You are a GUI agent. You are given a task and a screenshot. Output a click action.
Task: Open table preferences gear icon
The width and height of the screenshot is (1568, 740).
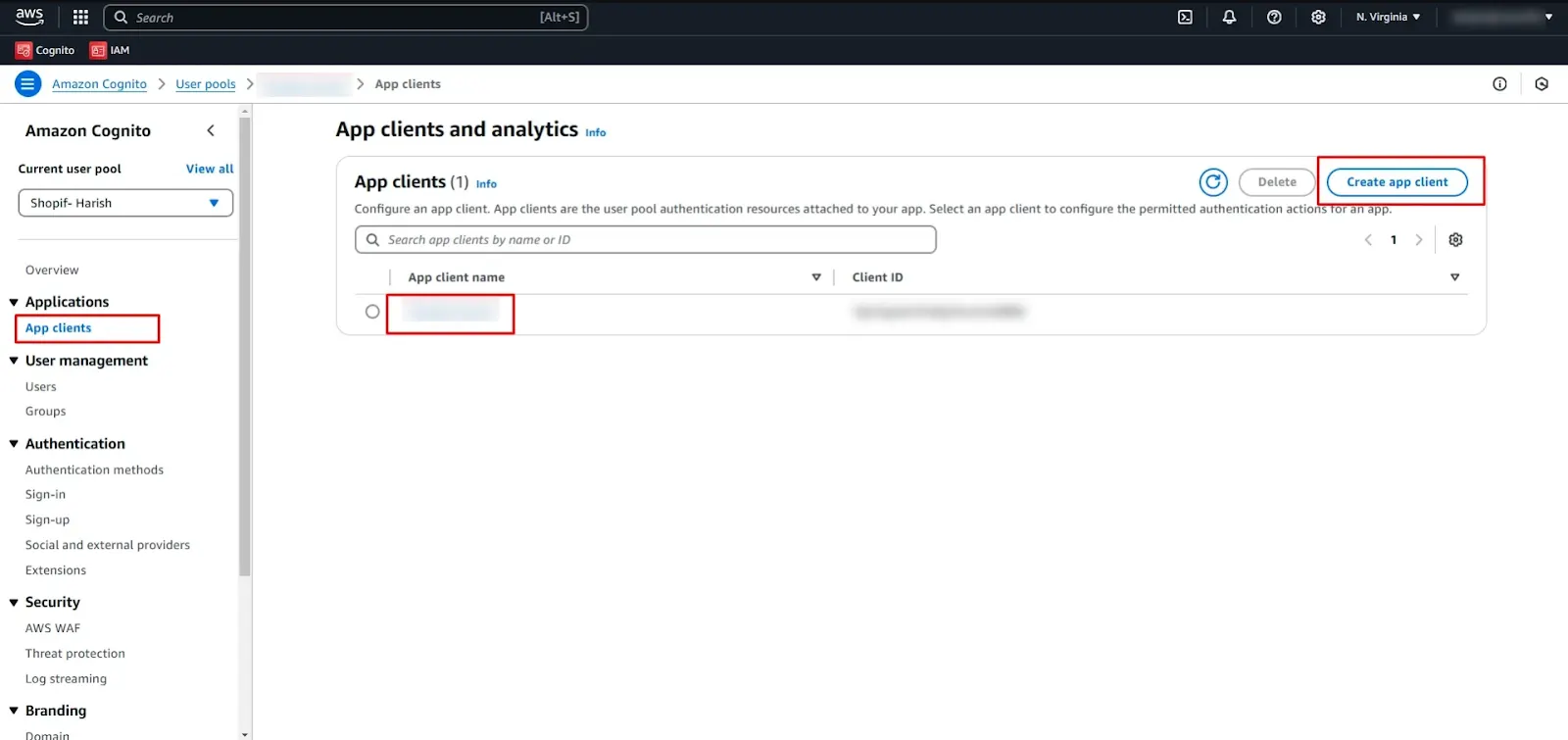tap(1455, 240)
